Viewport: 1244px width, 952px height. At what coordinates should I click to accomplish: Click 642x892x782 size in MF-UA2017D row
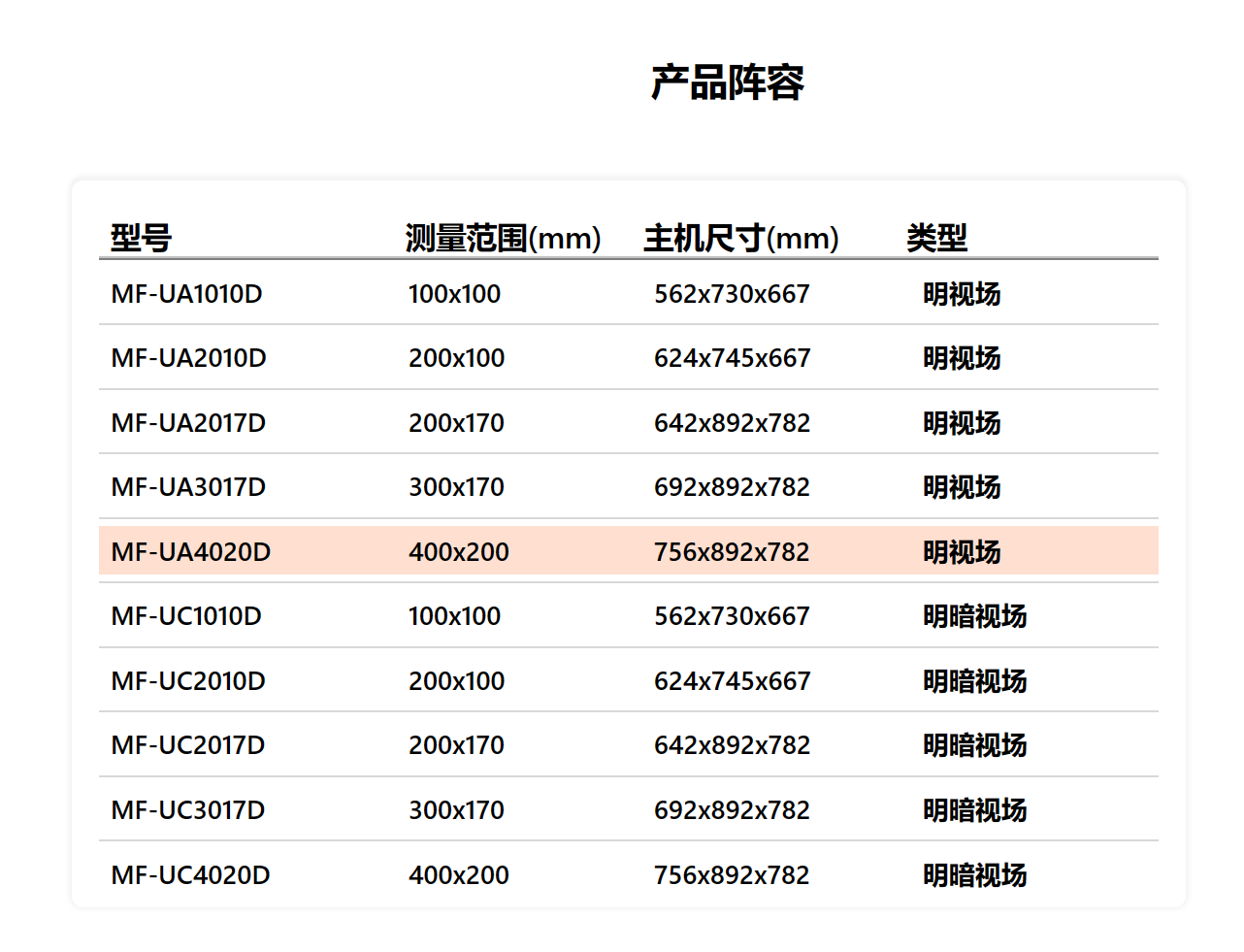pos(732,423)
